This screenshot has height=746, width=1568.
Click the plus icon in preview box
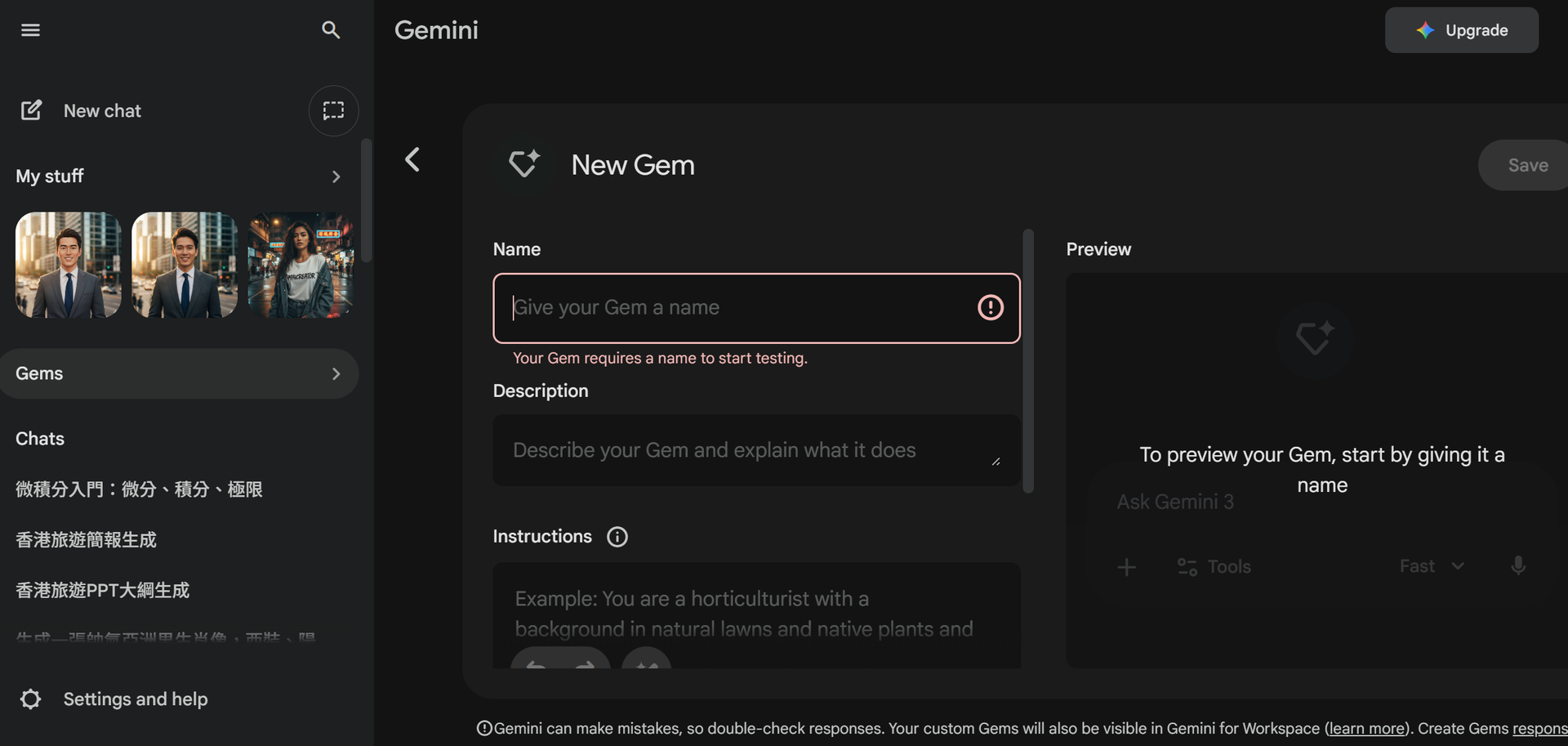click(1126, 567)
